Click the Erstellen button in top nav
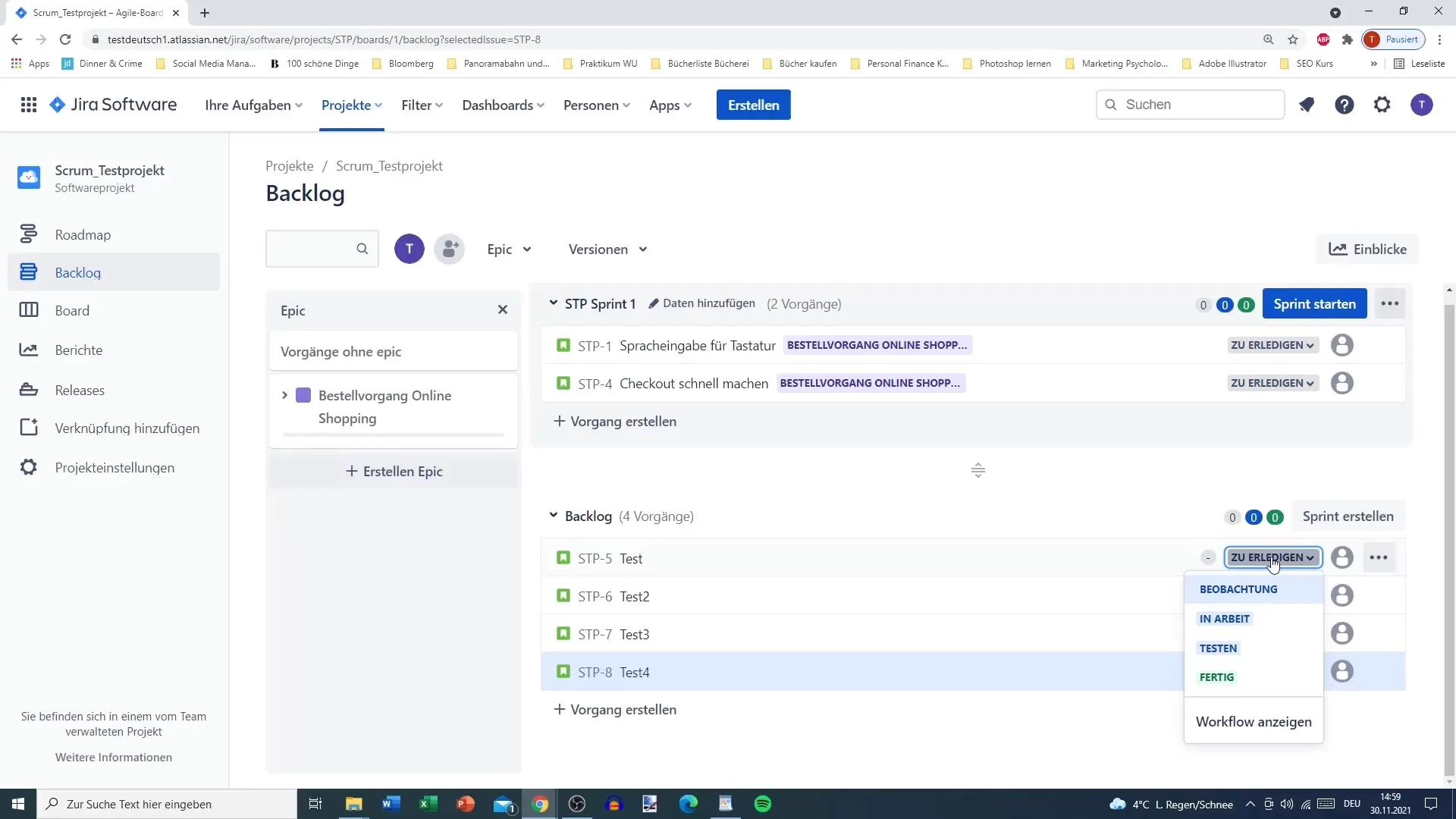1456x819 pixels. (753, 104)
